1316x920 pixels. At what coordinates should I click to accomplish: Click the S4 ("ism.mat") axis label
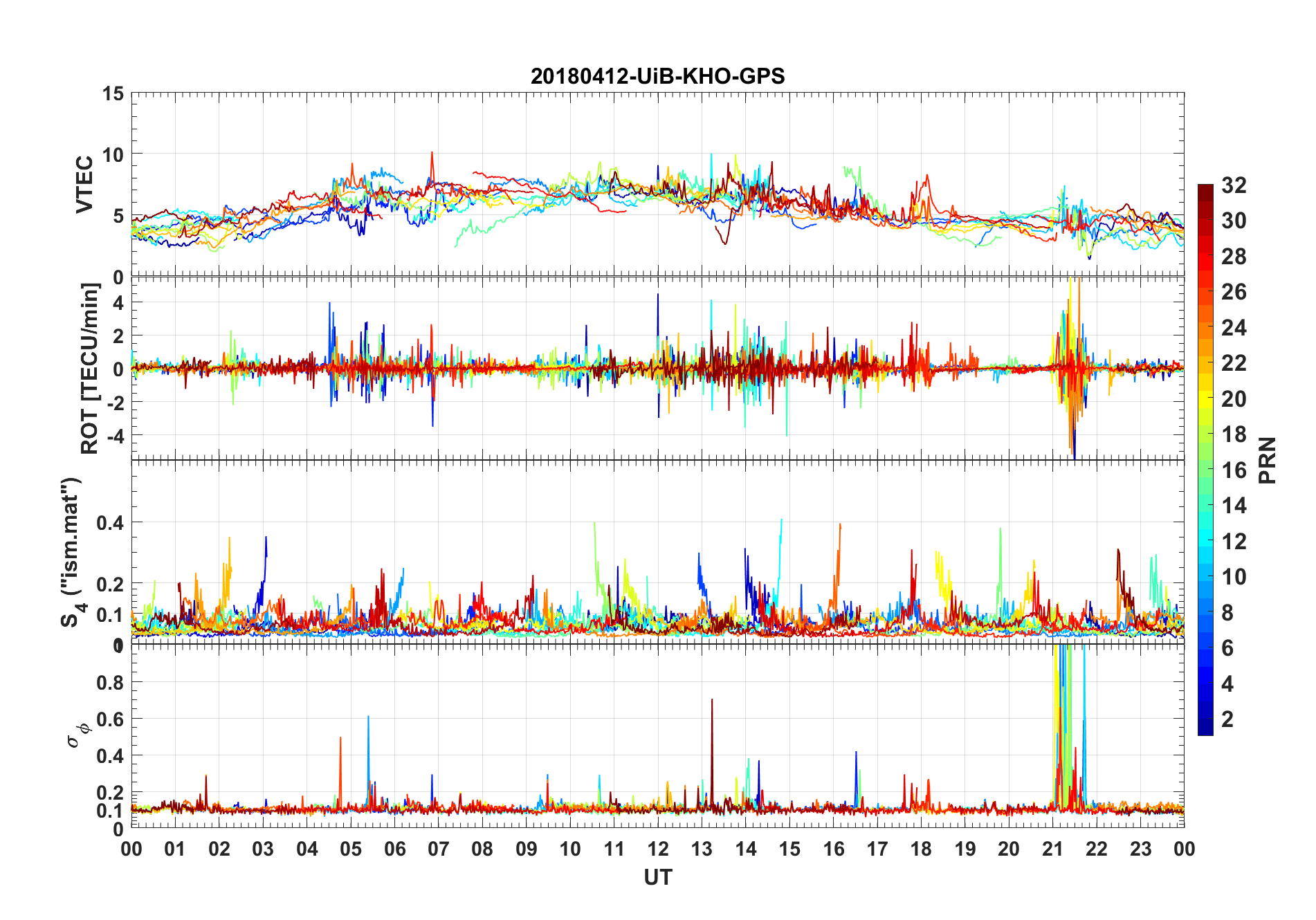(72, 552)
